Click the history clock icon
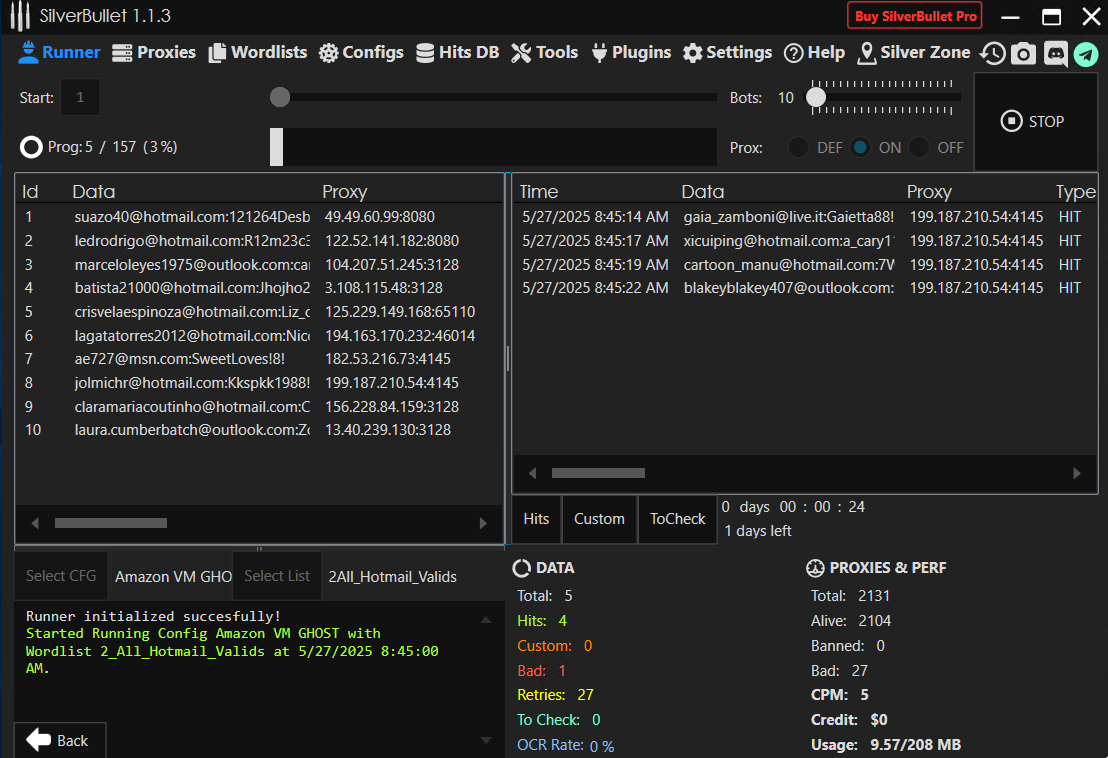 (992, 54)
